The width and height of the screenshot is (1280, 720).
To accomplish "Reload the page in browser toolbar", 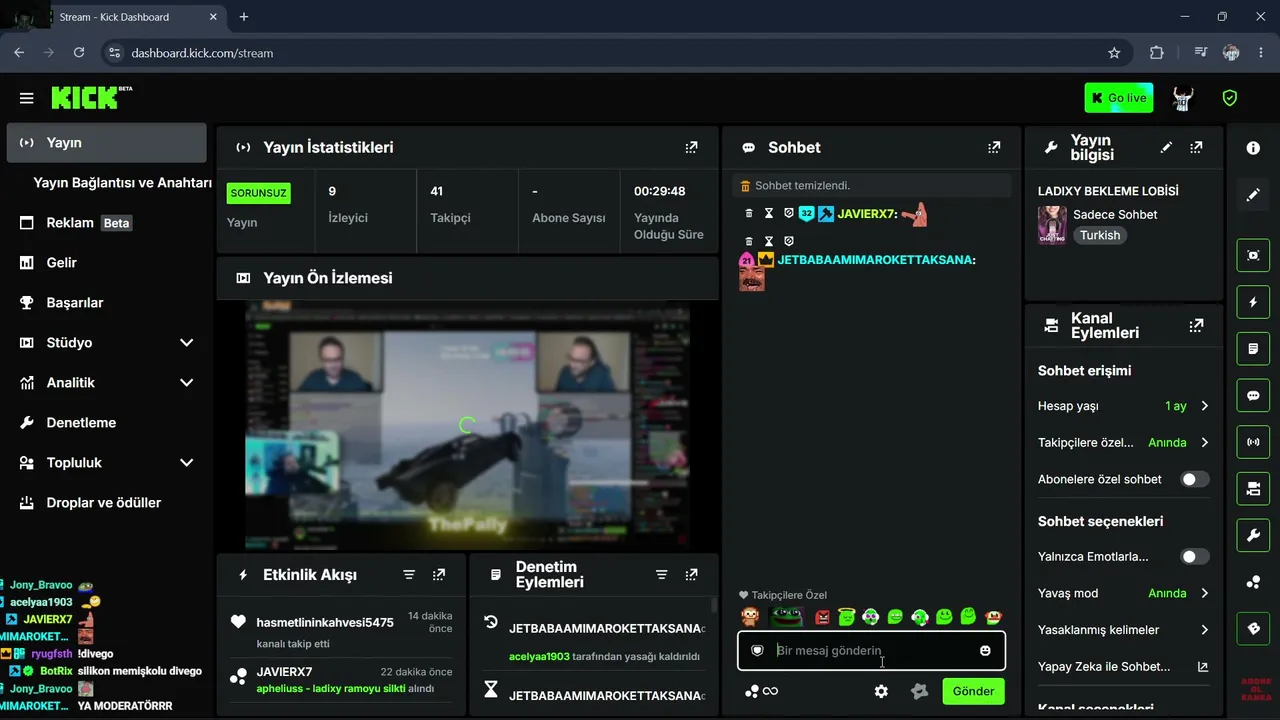I will [79, 53].
